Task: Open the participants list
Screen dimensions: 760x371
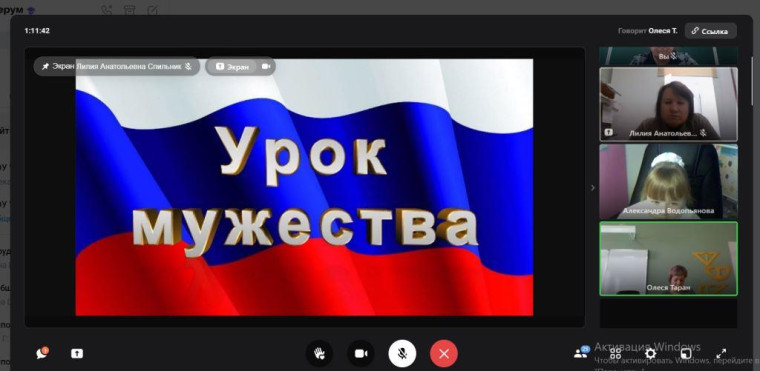Action: coord(581,353)
